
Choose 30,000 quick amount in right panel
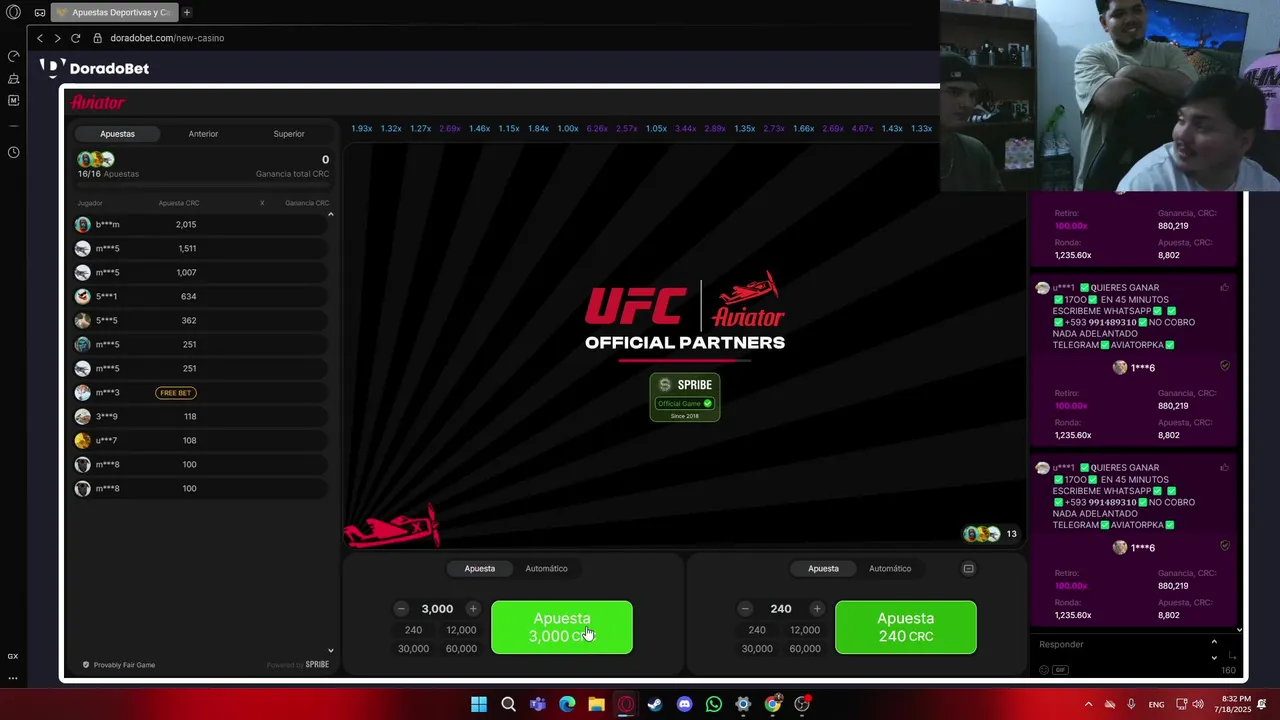(x=757, y=648)
